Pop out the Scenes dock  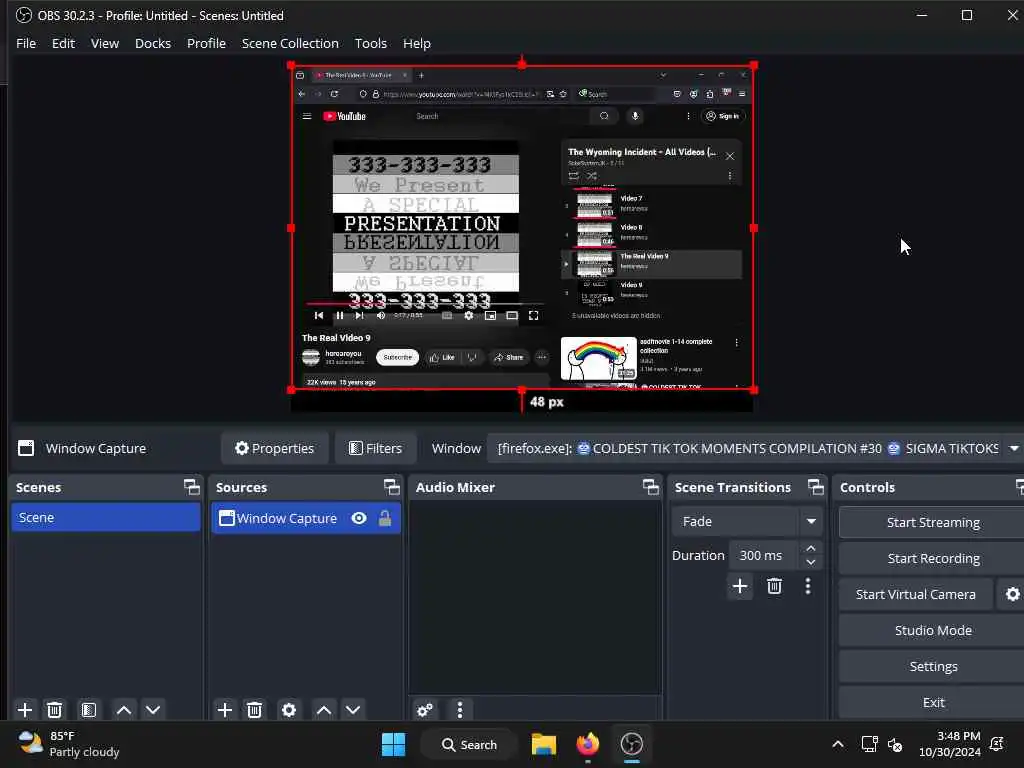tap(191, 487)
